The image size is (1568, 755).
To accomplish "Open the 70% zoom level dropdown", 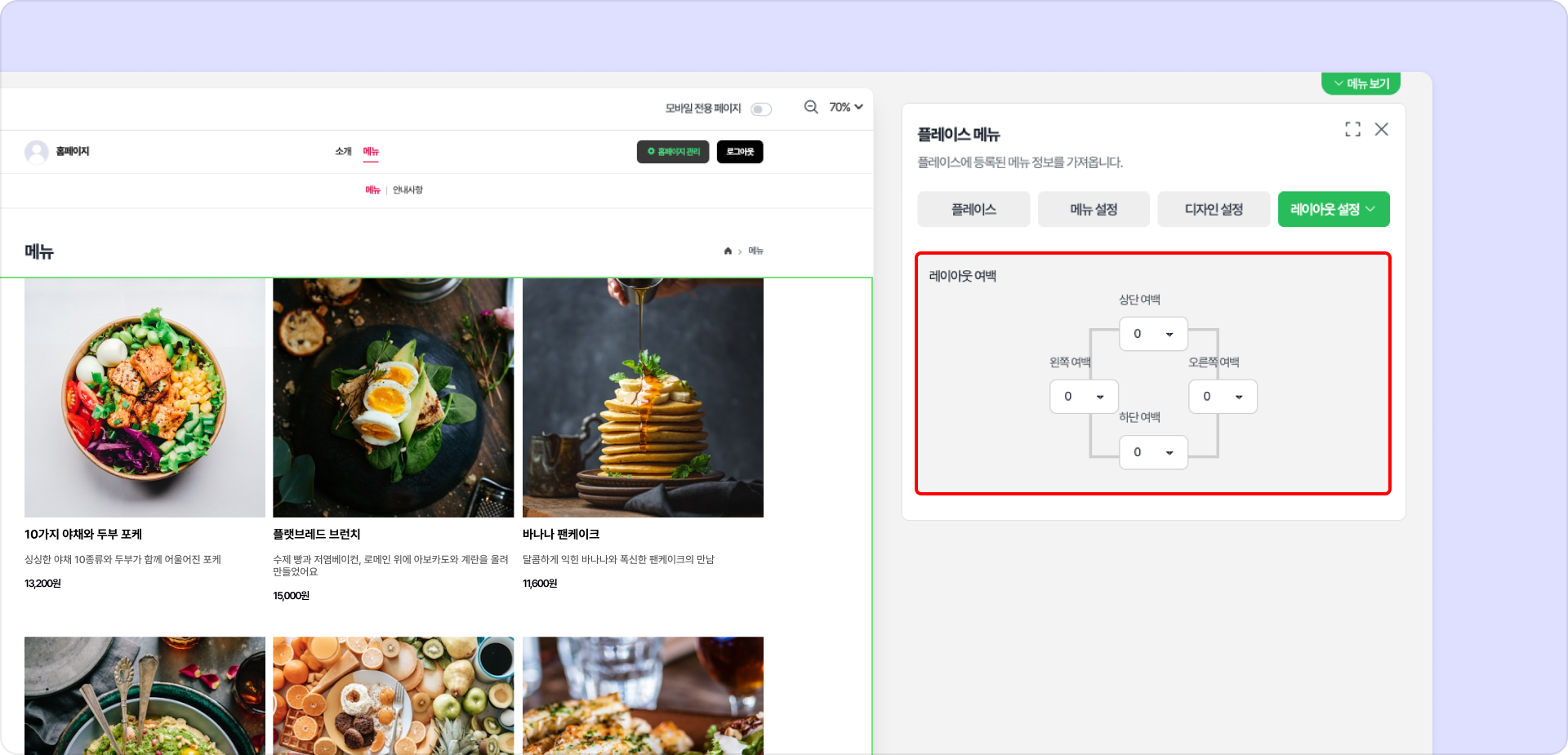I will tap(846, 107).
